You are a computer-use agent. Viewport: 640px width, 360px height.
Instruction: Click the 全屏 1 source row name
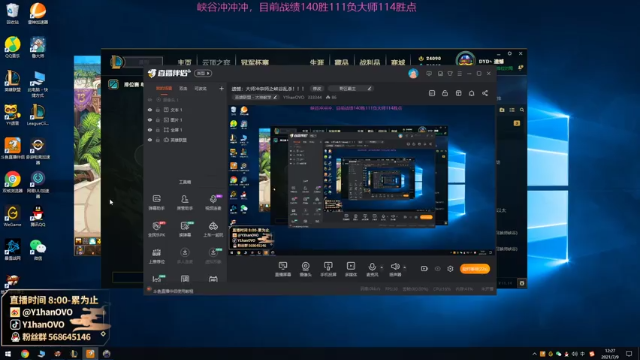tap(176, 130)
